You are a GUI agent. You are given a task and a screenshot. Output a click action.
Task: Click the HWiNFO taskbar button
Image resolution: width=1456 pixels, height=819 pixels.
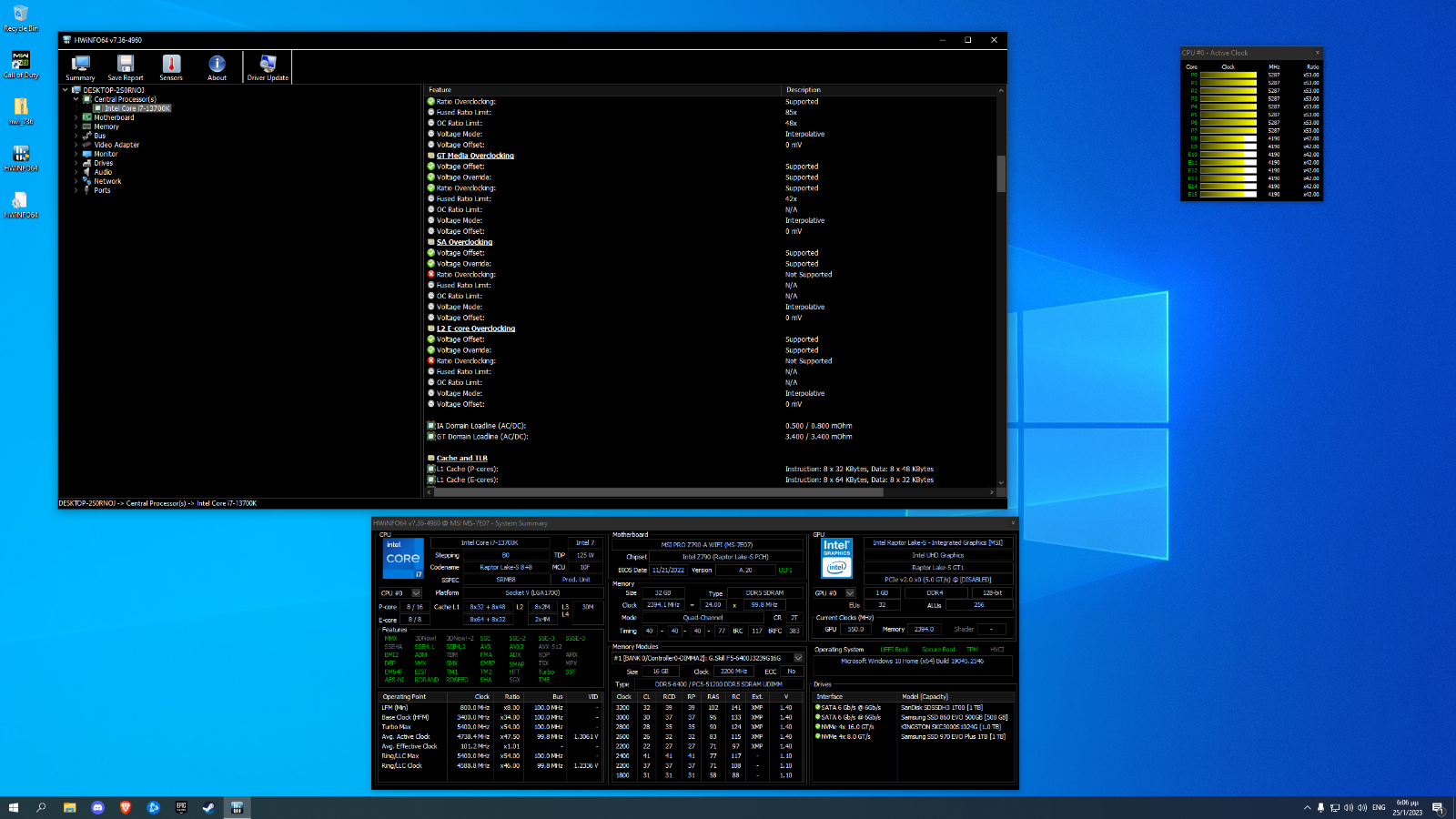pyautogui.click(x=237, y=807)
